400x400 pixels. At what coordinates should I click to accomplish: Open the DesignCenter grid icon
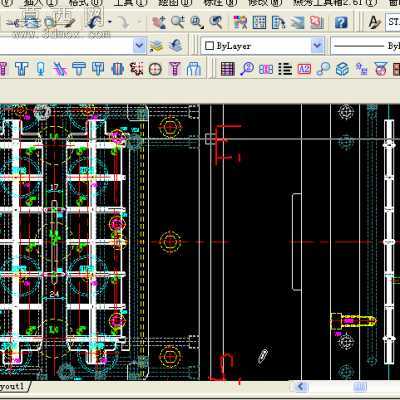point(259,22)
